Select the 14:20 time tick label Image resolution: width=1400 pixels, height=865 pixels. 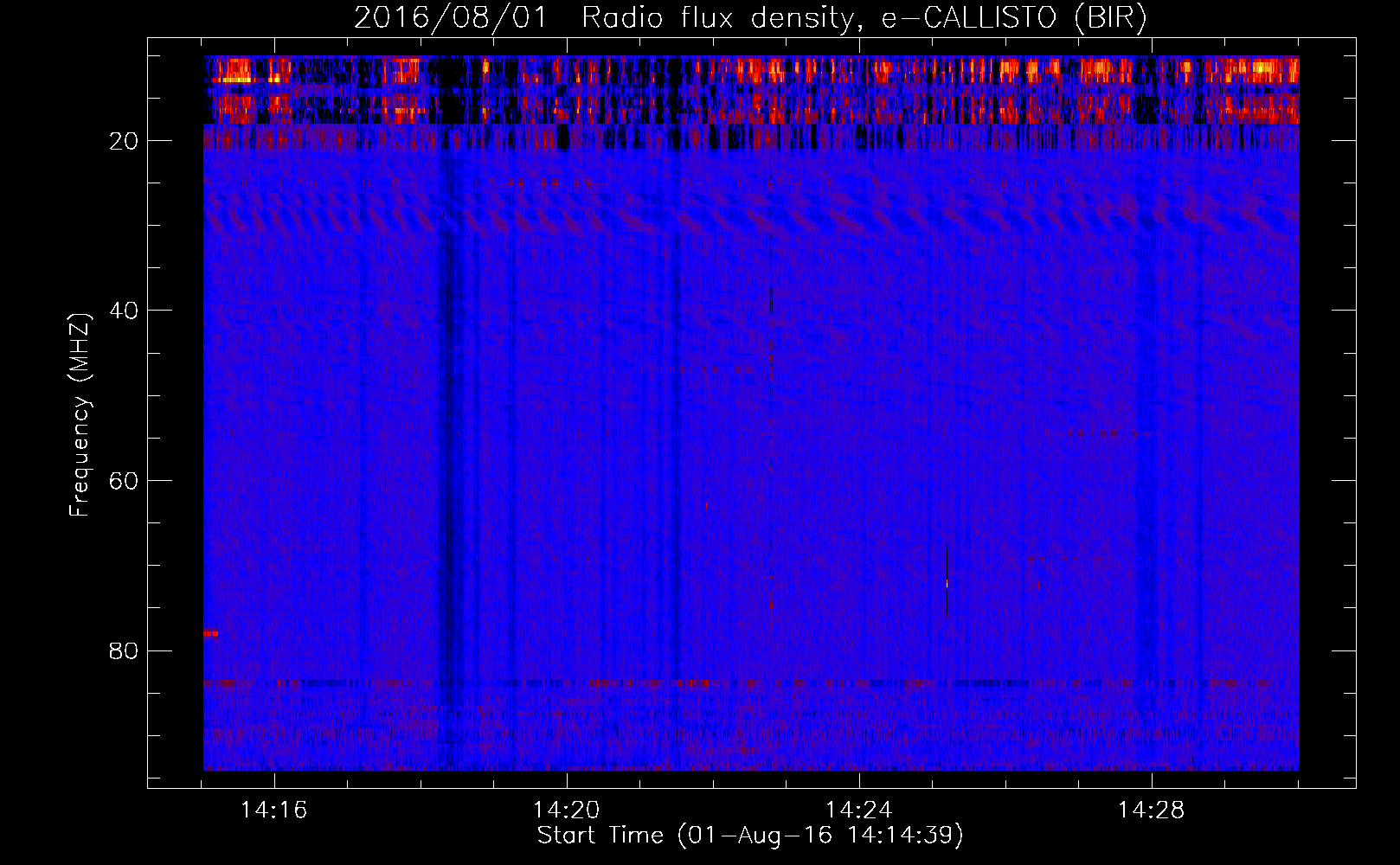tap(567, 811)
